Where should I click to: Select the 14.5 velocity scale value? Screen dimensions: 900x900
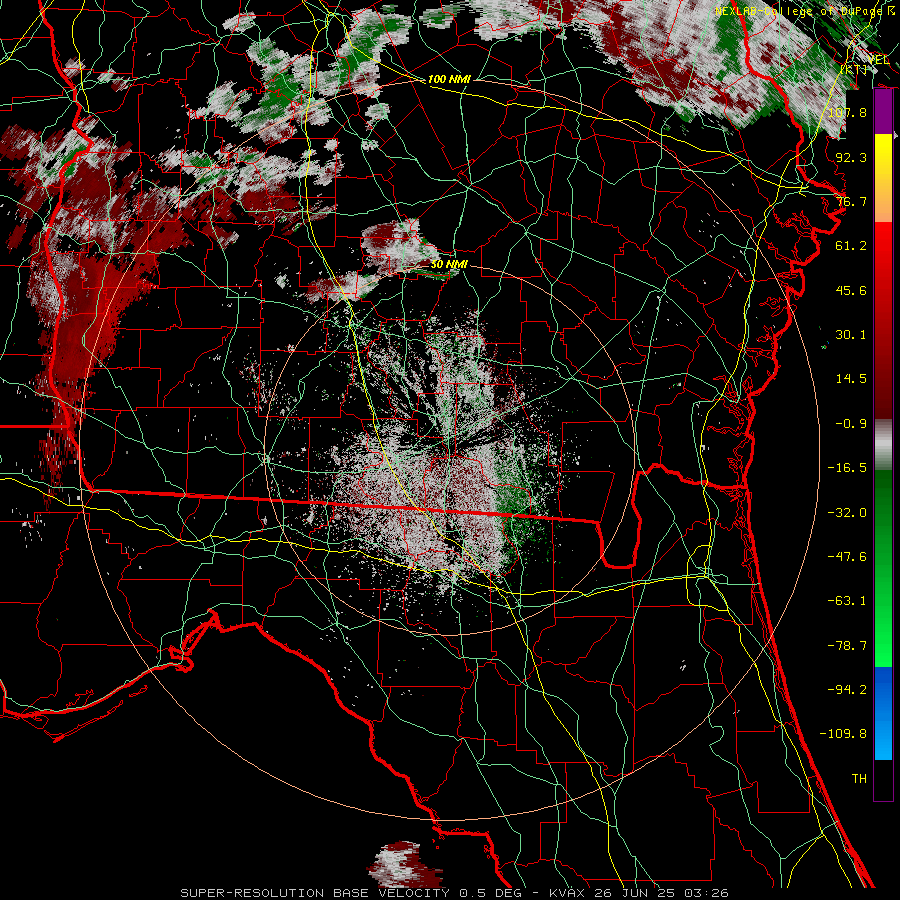pos(851,379)
